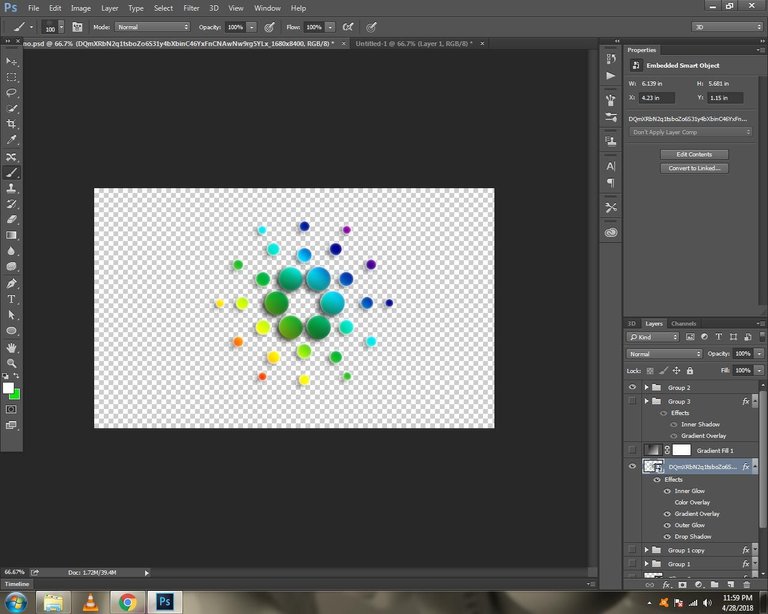Viewport: 768px width, 614px height.
Task: Select the Pen tool
Action: (x=11, y=283)
